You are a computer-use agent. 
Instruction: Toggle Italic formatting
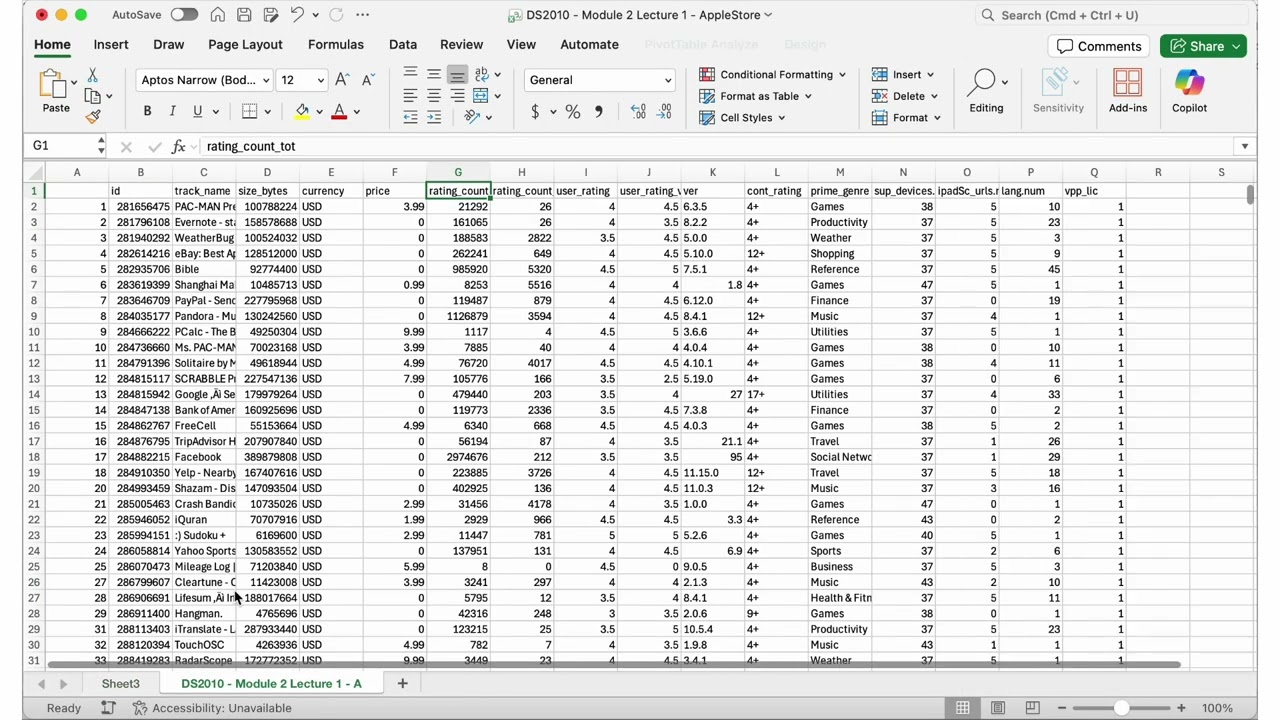click(172, 111)
